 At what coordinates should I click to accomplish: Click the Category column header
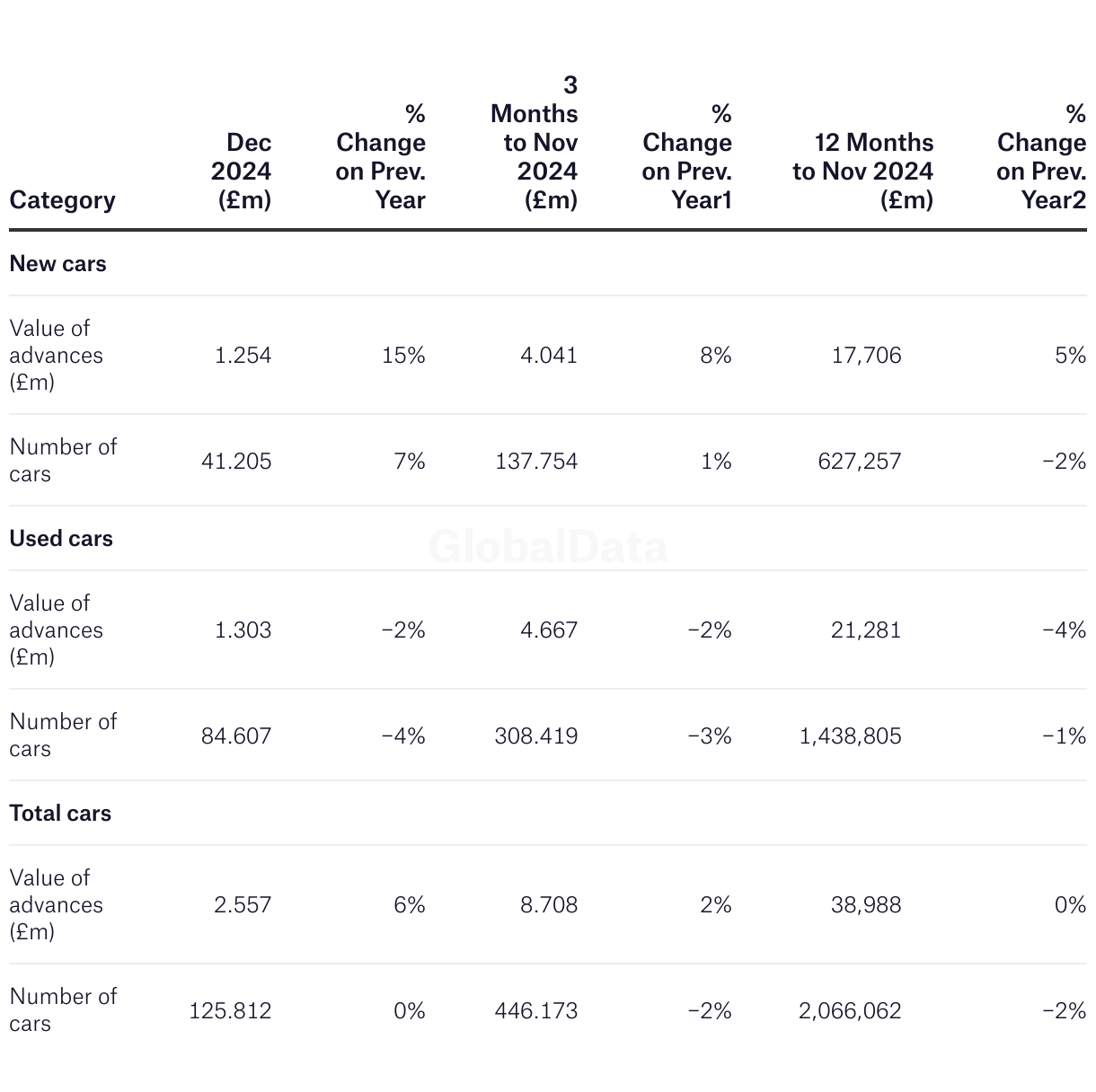[x=62, y=199]
